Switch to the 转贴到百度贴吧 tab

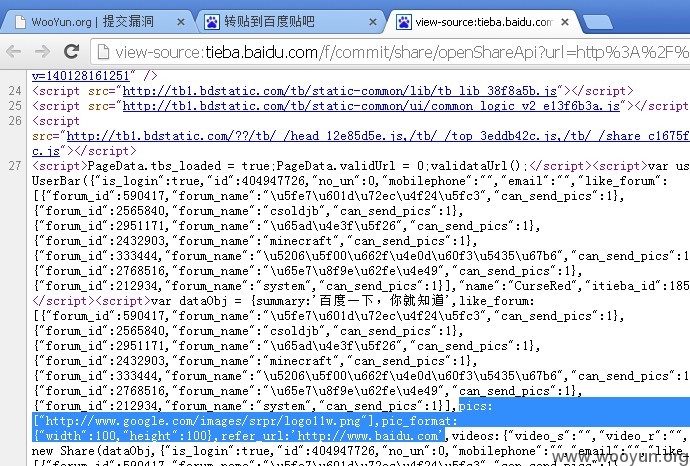click(290, 22)
